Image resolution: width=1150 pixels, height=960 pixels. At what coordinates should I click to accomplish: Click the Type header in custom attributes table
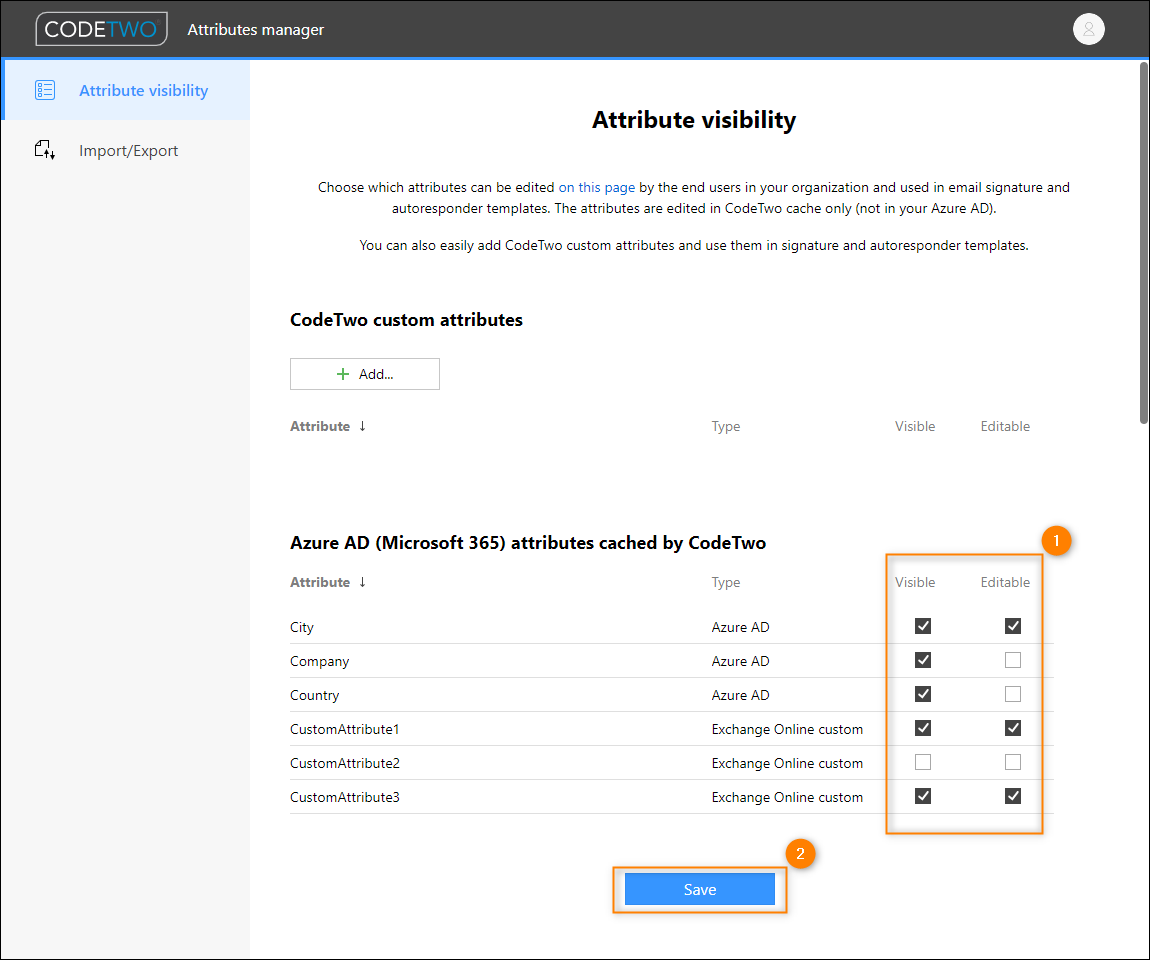coord(725,426)
